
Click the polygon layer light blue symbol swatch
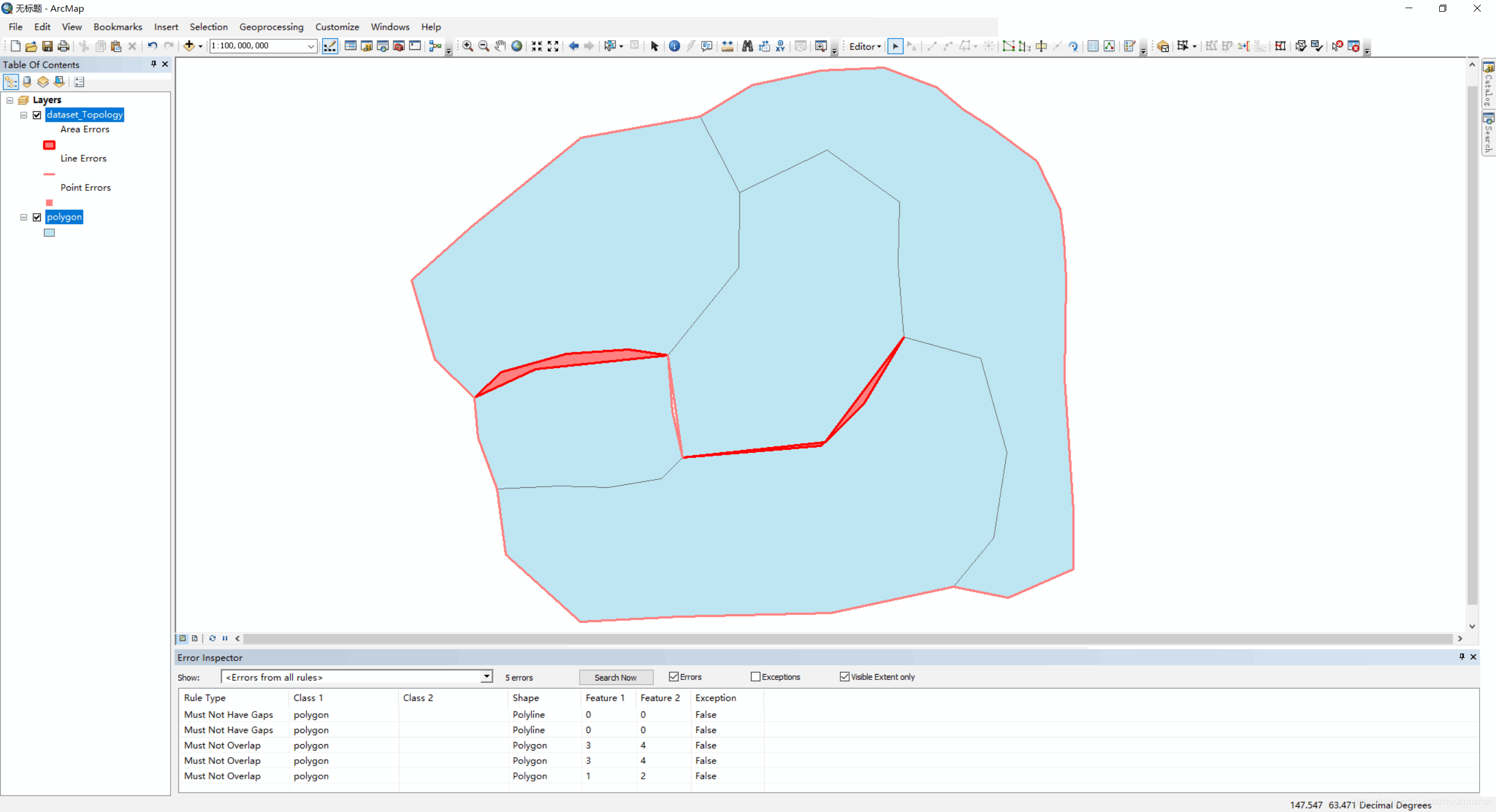click(x=49, y=233)
